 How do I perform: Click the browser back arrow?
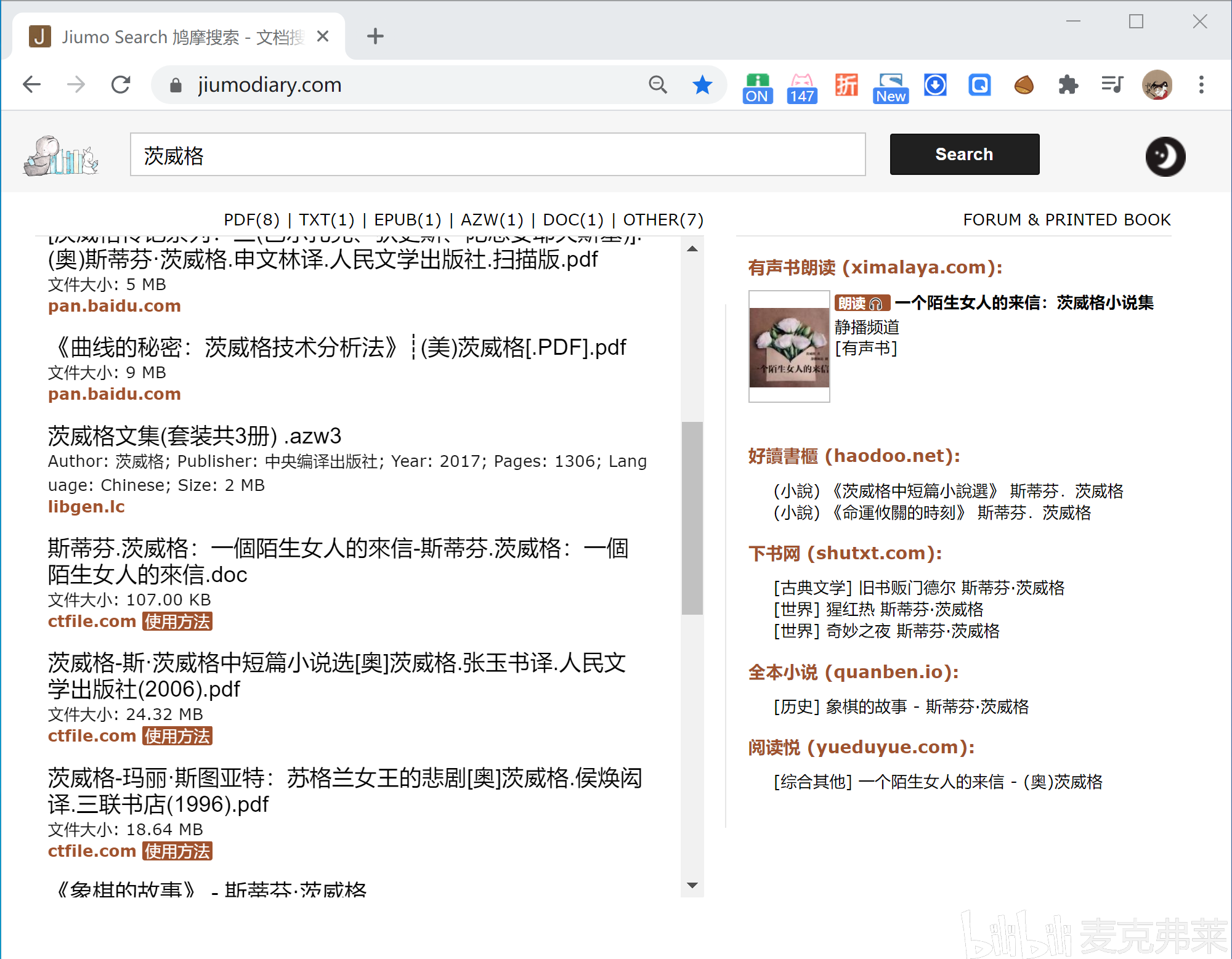coord(31,84)
